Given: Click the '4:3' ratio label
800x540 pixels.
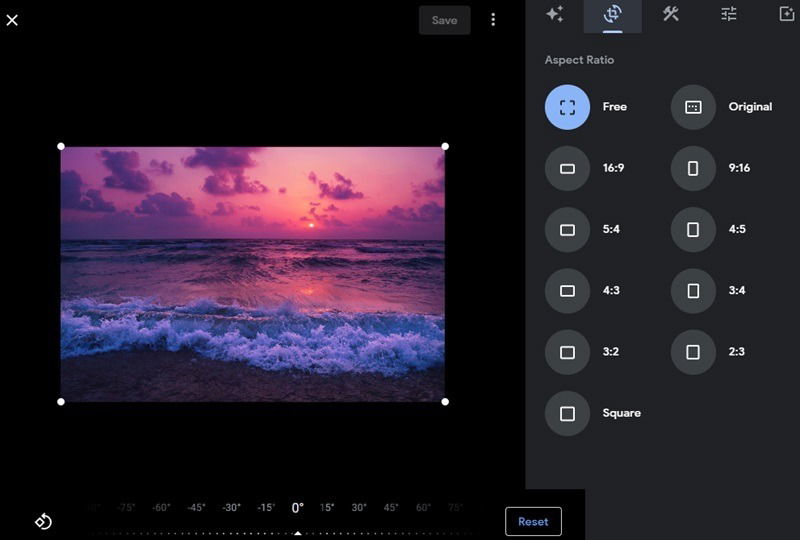Looking at the screenshot, I should click(x=611, y=290).
